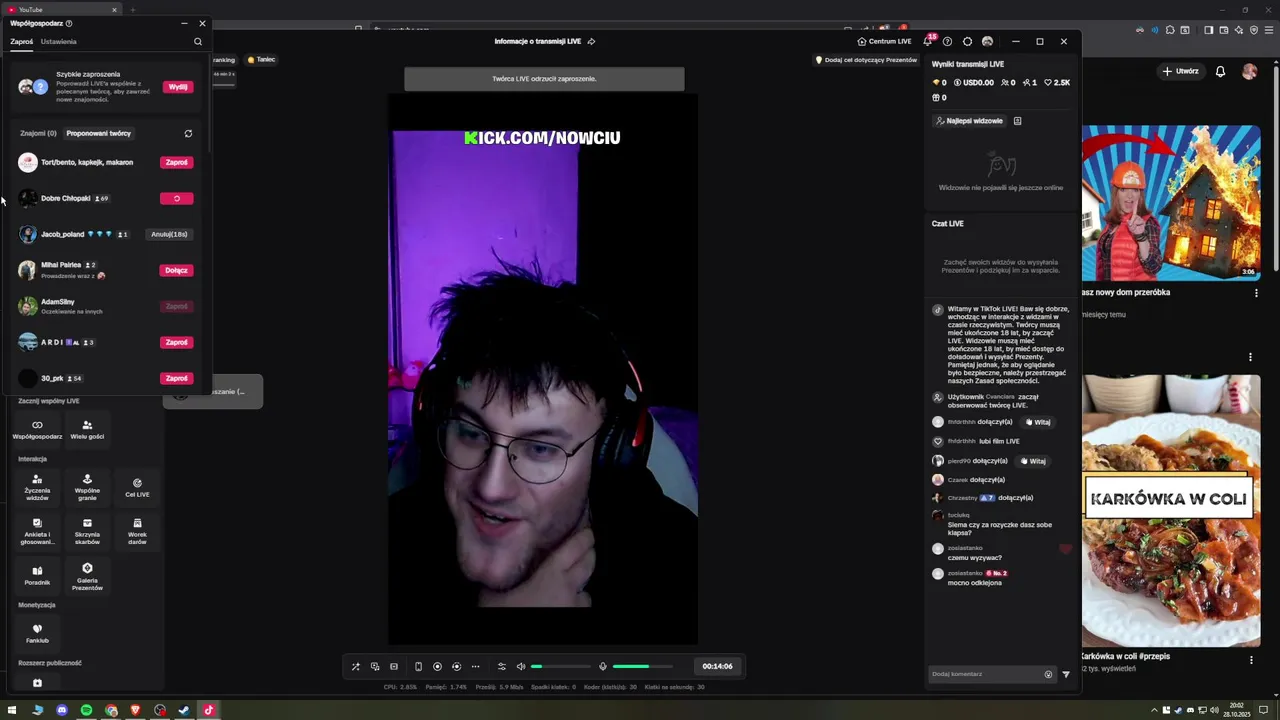Open Życzenia widzów interaction tile
This screenshot has width=1280, height=720.
point(37,487)
